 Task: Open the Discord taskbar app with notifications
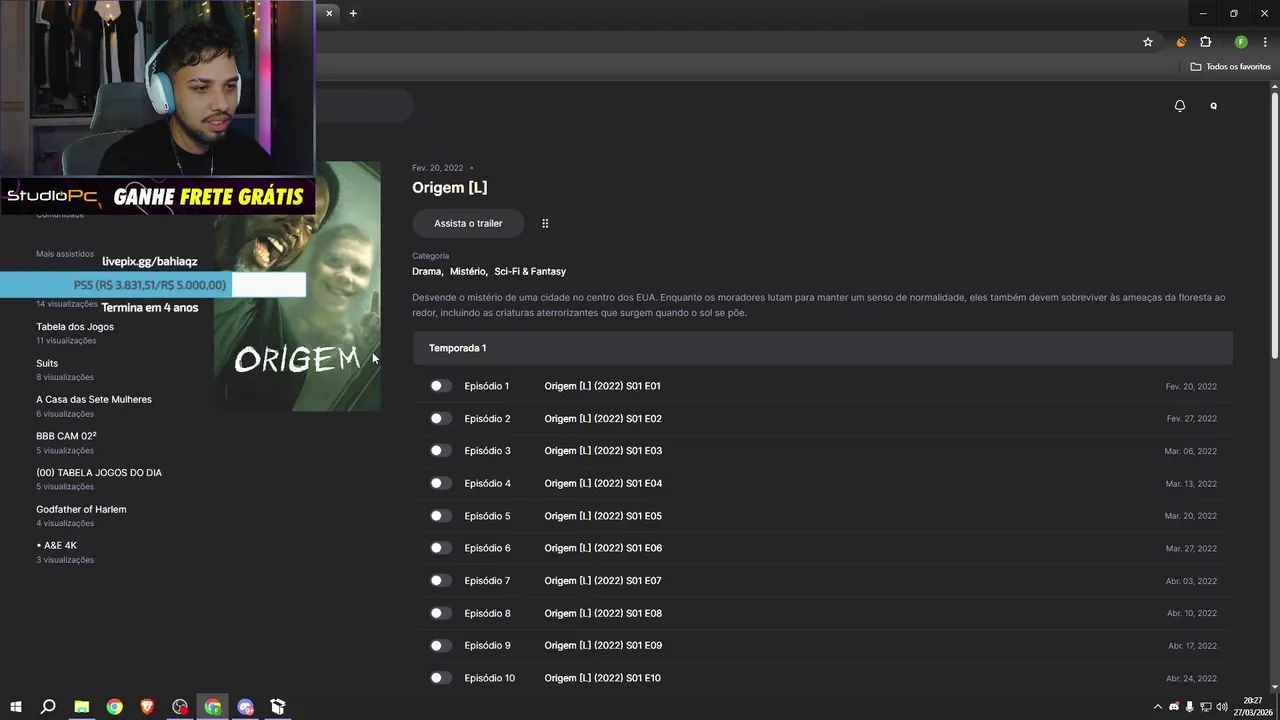[246, 707]
